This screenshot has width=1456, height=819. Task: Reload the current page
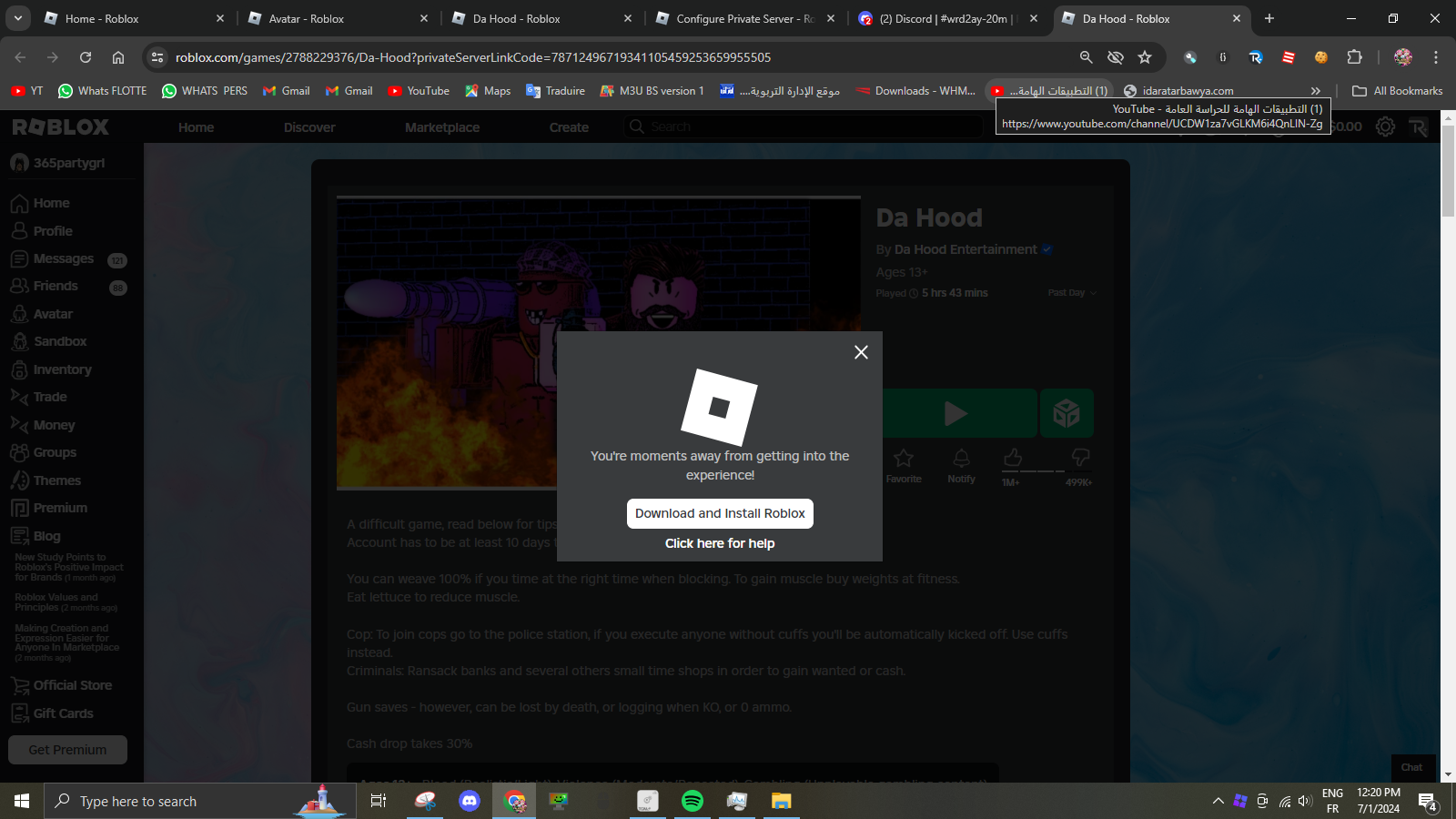tap(86, 57)
